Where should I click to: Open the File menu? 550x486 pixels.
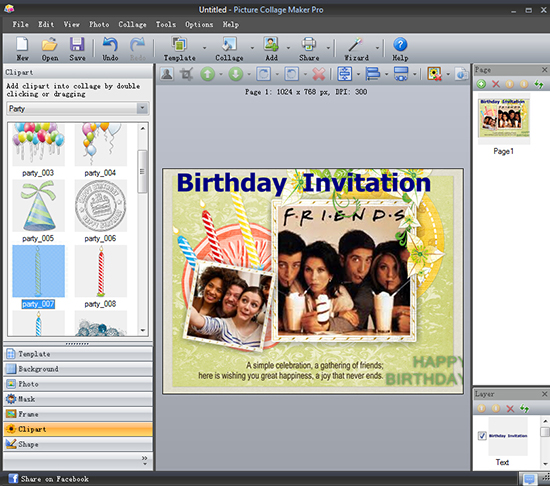click(20, 24)
